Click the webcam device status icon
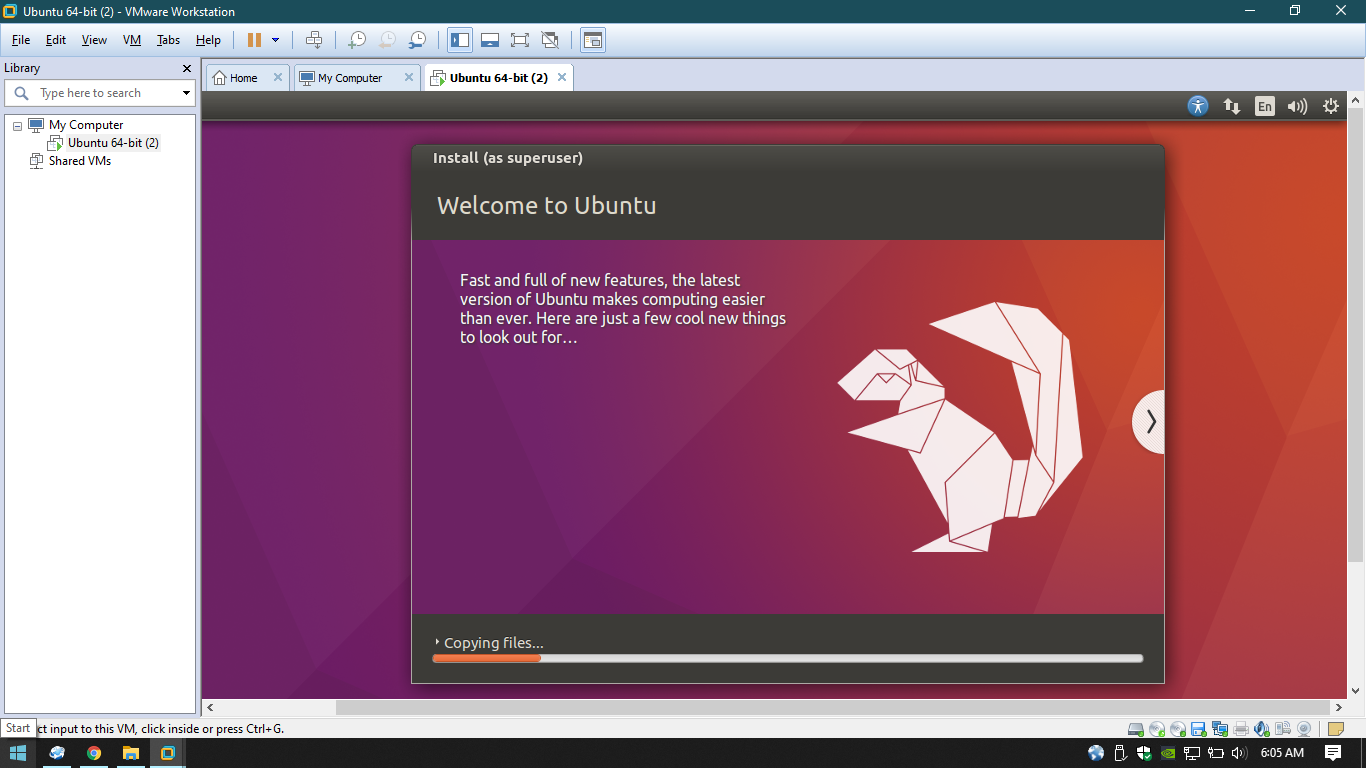This screenshot has height=768, width=1366. 1304,729
